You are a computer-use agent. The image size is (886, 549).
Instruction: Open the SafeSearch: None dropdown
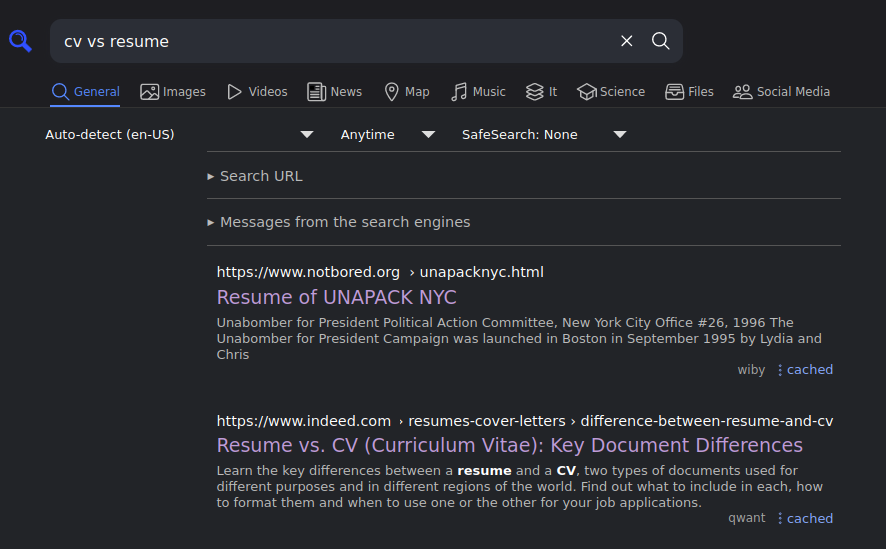coord(544,134)
